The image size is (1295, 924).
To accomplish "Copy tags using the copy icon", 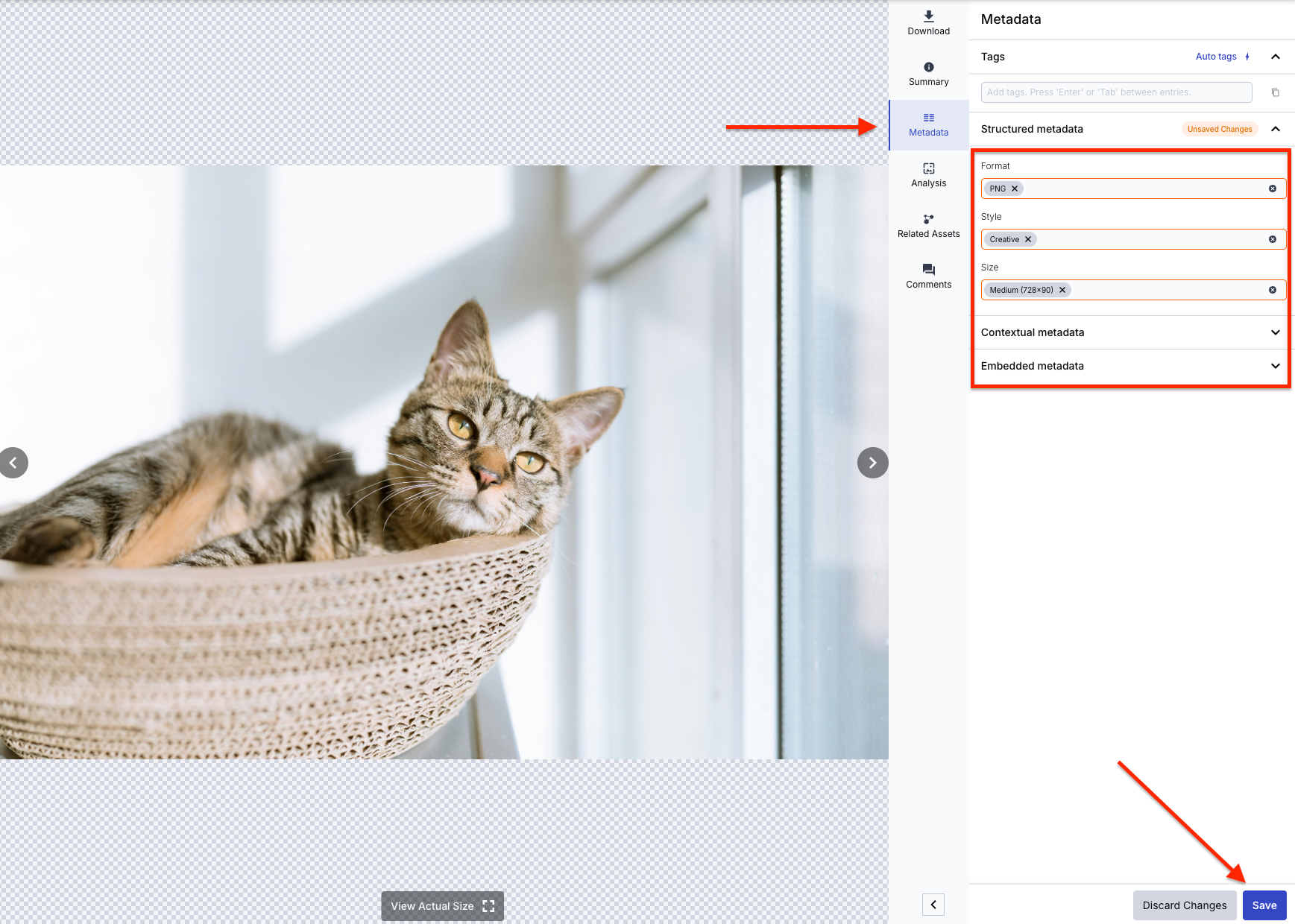I will pyautogui.click(x=1276, y=92).
